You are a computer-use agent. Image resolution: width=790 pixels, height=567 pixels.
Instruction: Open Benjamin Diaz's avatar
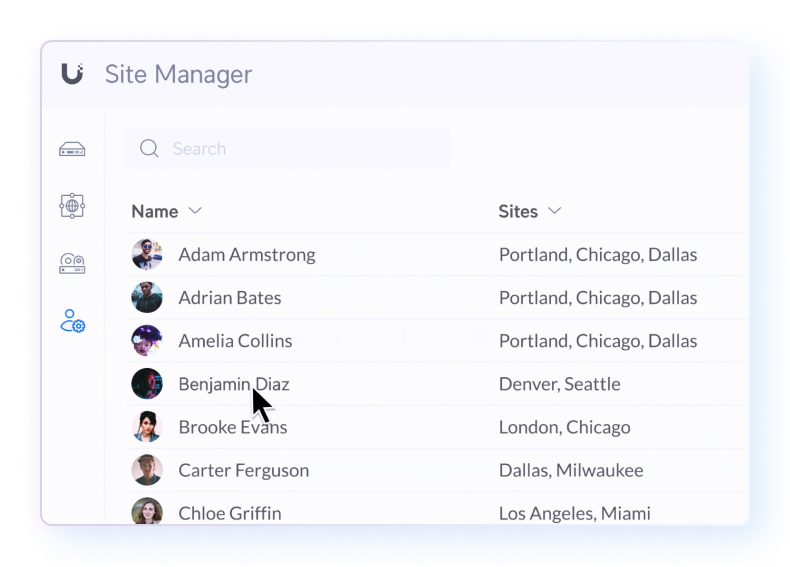click(147, 384)
